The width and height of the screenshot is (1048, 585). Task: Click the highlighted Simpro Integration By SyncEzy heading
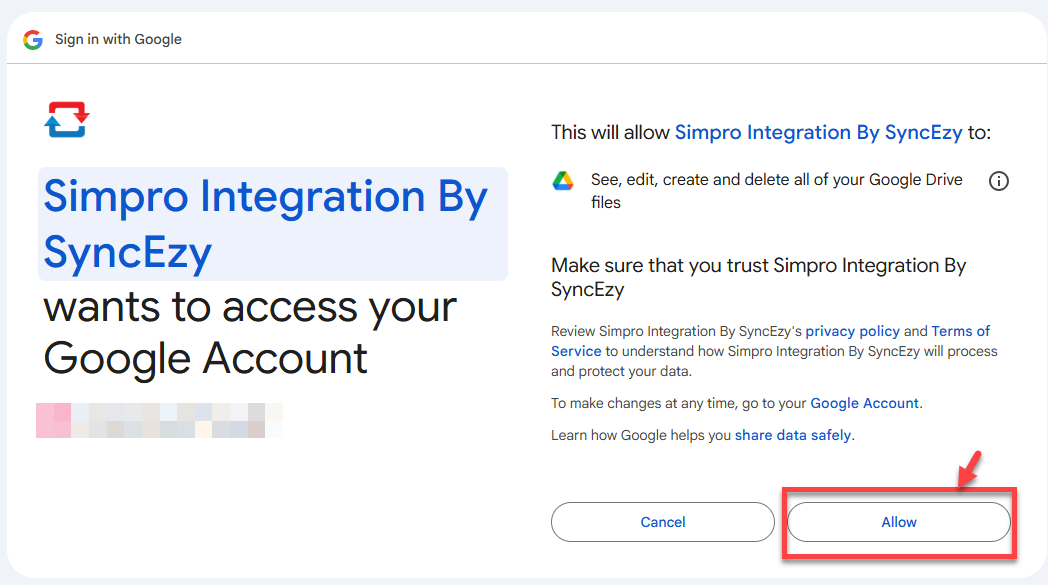273,224
